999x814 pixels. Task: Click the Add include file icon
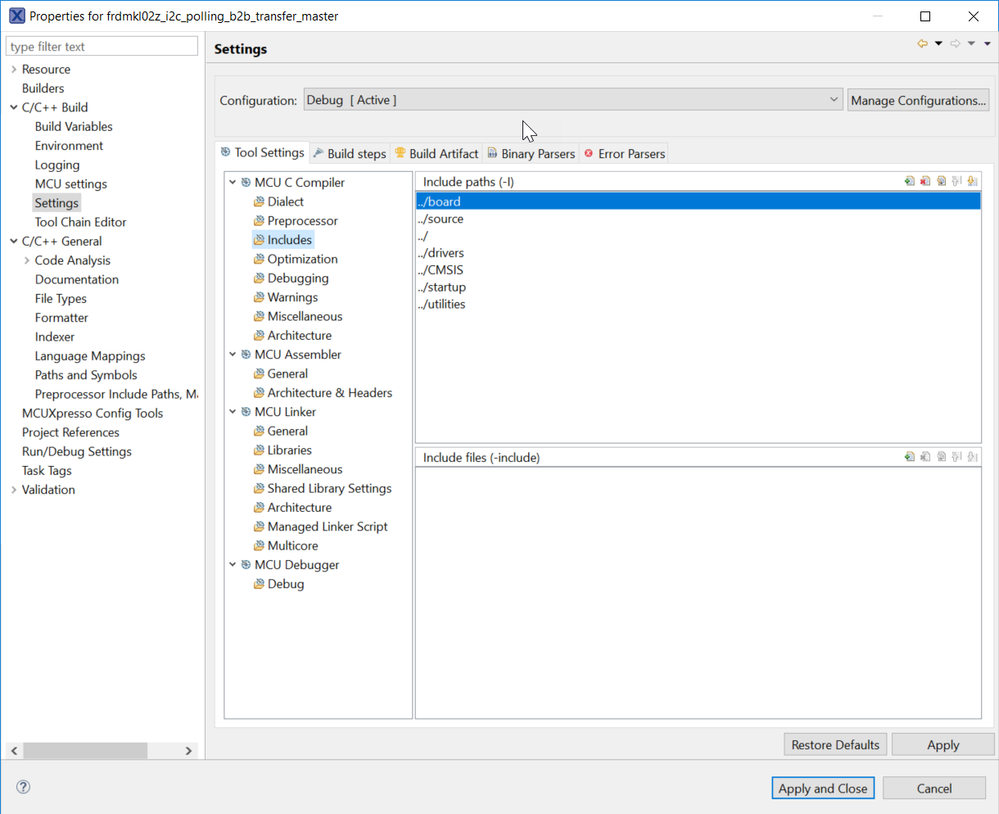[909, 457]
